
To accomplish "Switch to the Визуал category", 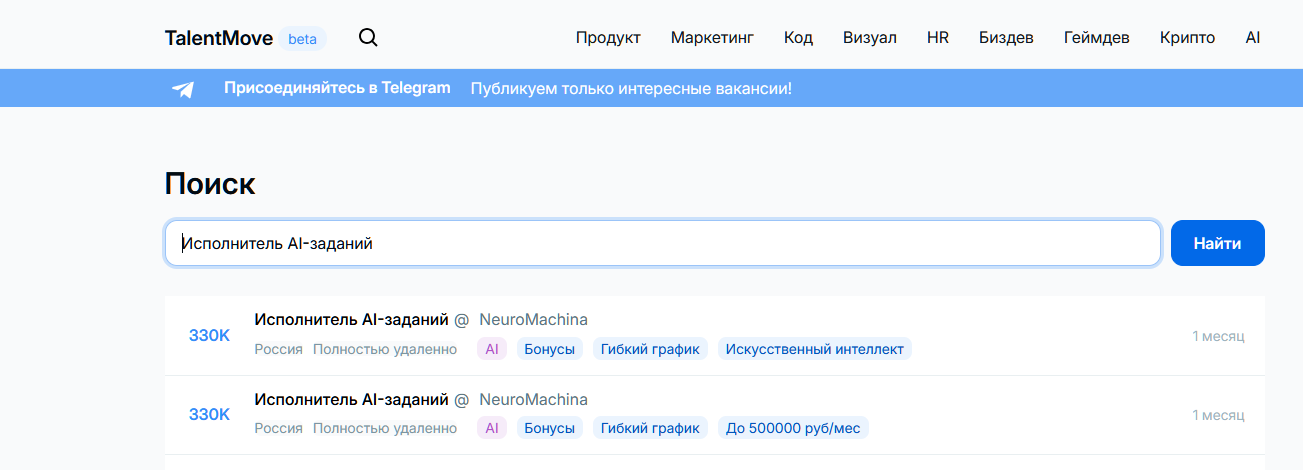I will pyautogui.click(x=870, y=38).
